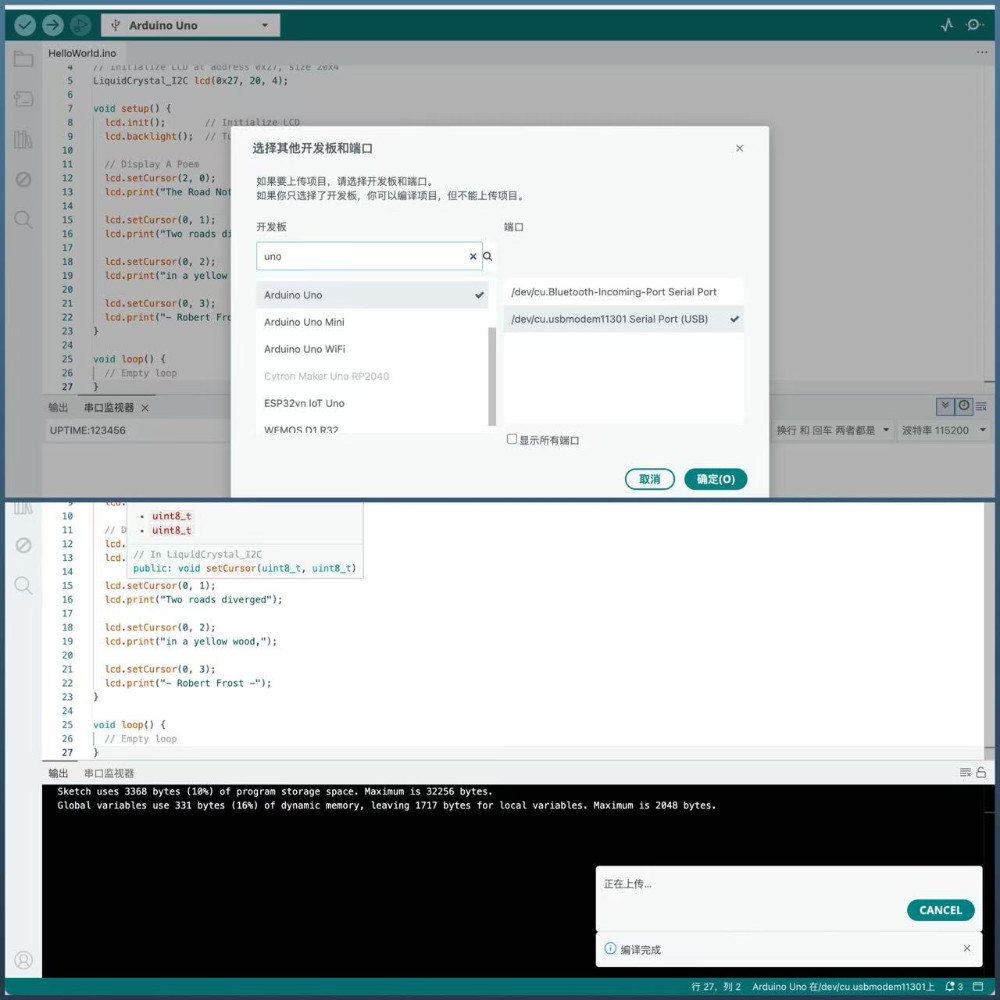
Task: Click the magnifier icon in board search
Action: tap(488, 256)
